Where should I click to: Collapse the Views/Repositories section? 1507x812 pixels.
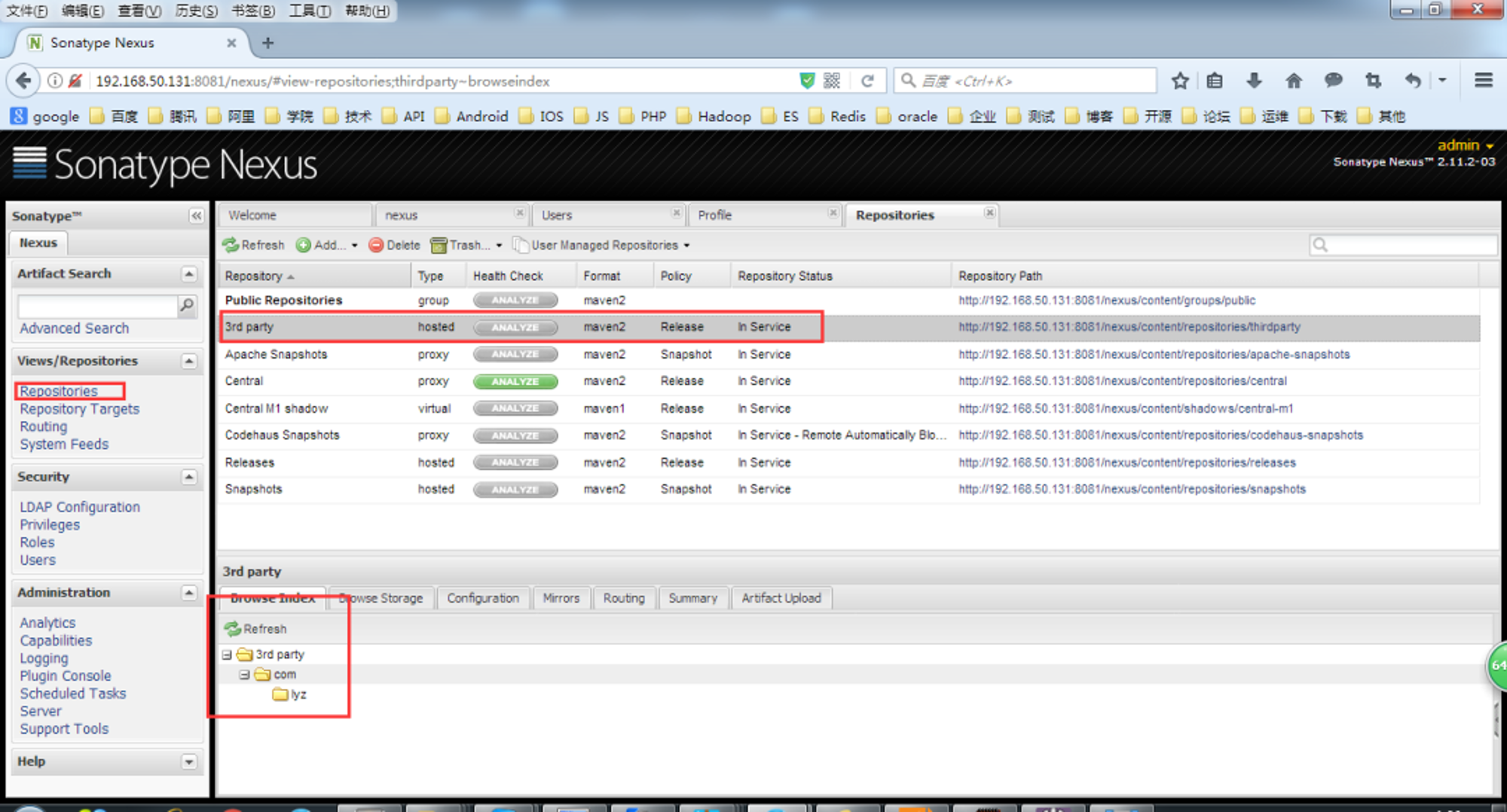point(189,362)
